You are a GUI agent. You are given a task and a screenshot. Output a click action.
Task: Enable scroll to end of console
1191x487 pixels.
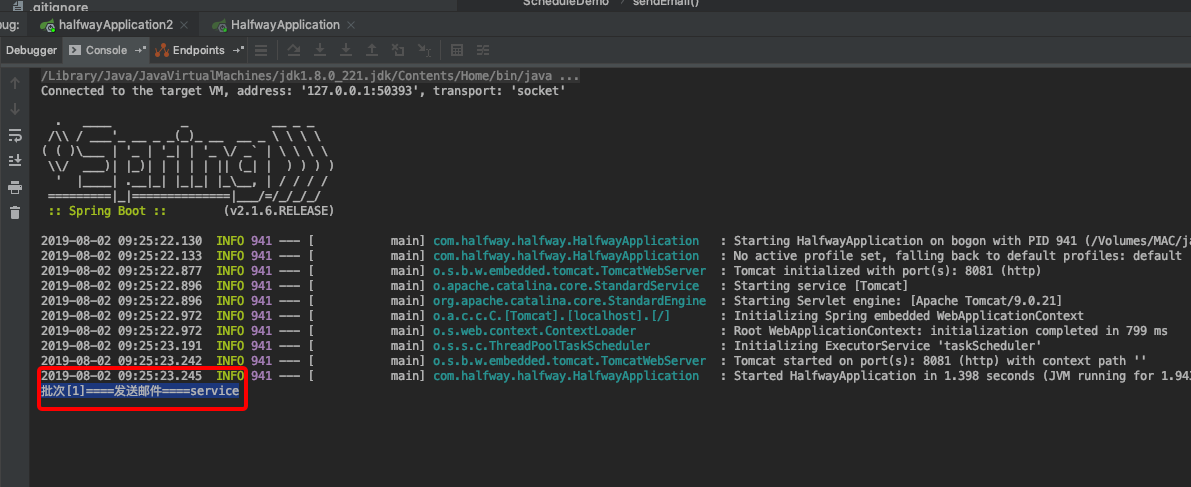(x=15, y=160)
